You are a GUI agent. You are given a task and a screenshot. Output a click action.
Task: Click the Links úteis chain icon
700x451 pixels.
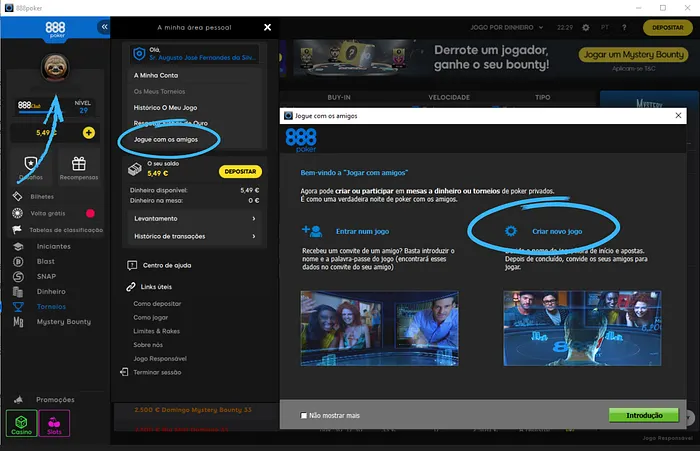click(x=131, y=287)
